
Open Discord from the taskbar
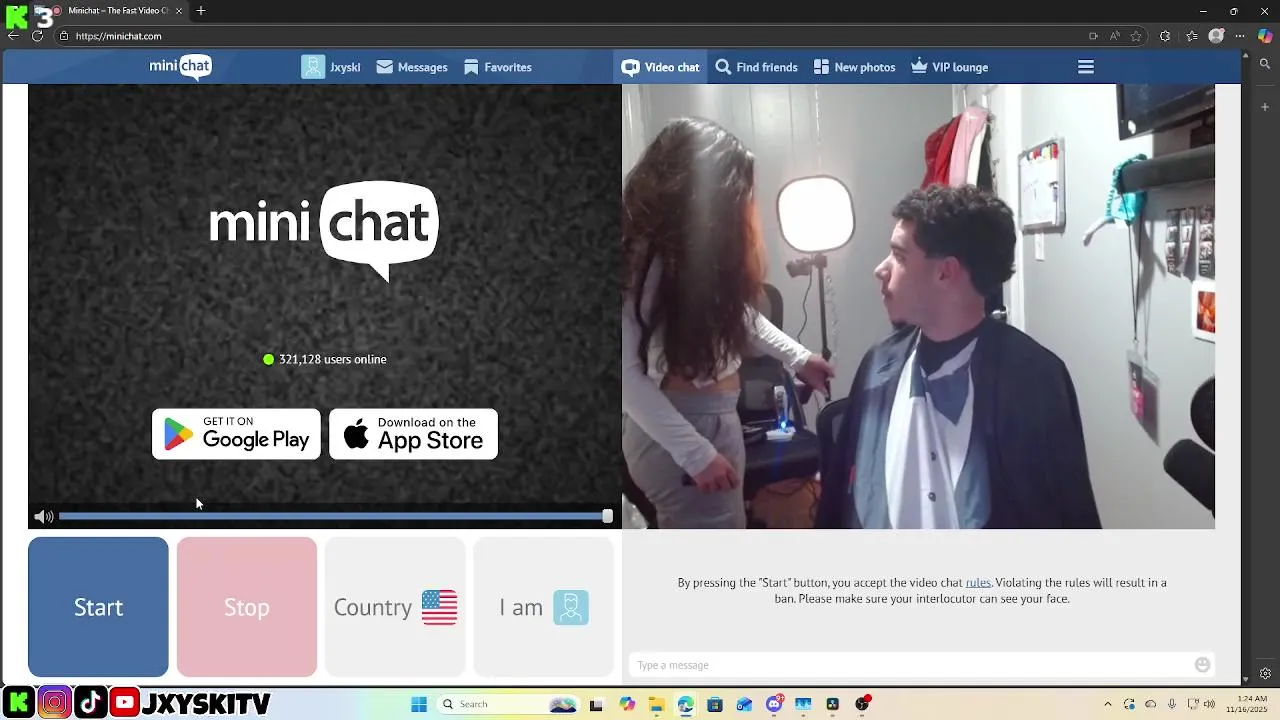coord(774,704)
